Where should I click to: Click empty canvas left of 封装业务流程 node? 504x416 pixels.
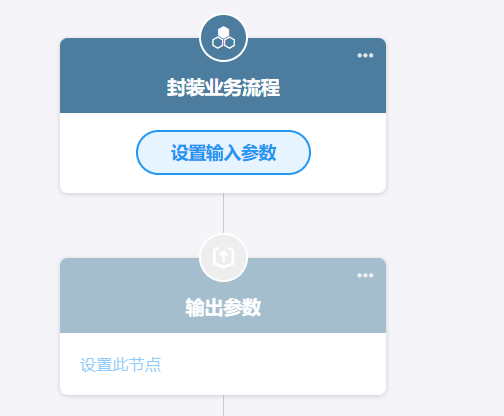29,115
